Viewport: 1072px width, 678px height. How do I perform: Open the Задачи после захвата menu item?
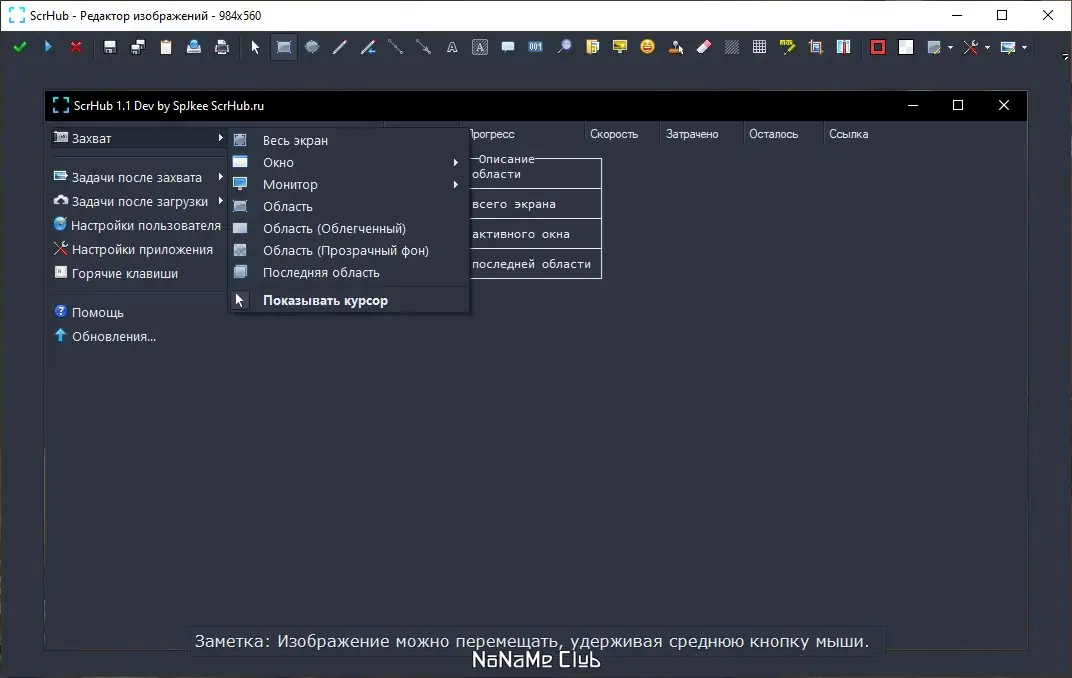click(139, 177)
